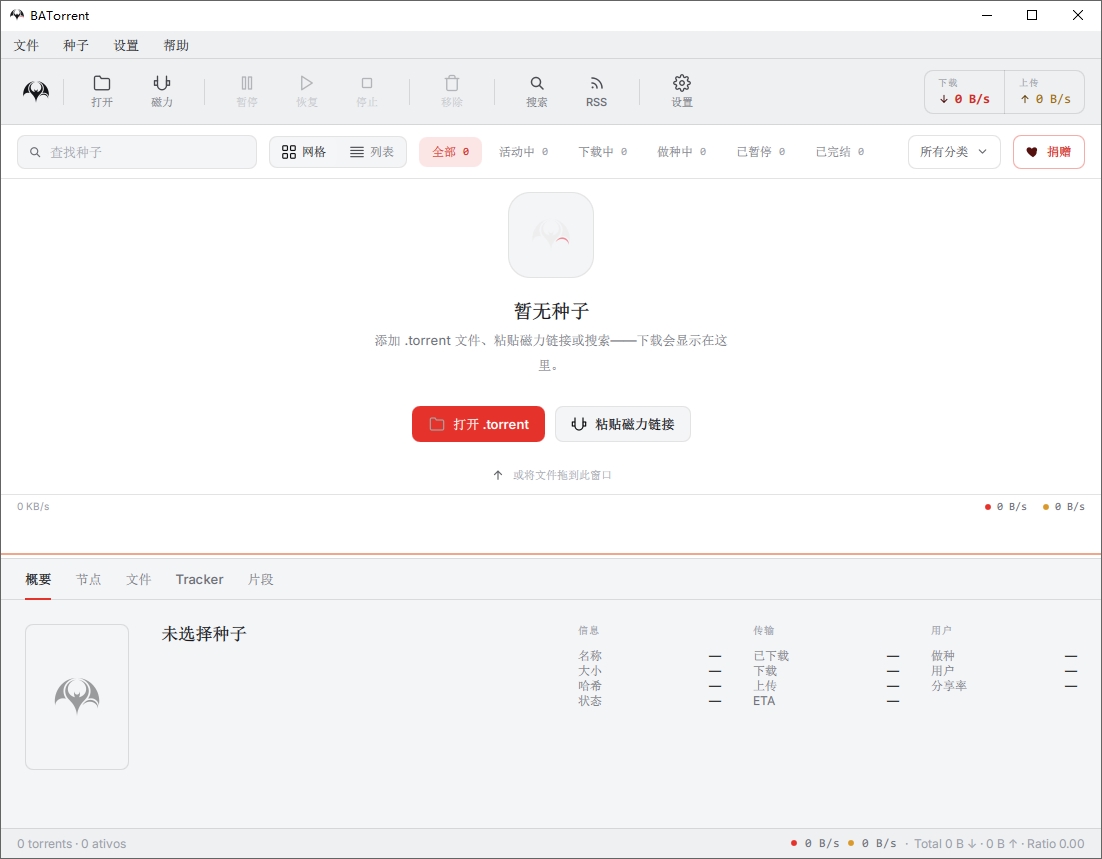Switch to 网格 grid view
This screenshot has width=1102, height=859.
point(304,152)
